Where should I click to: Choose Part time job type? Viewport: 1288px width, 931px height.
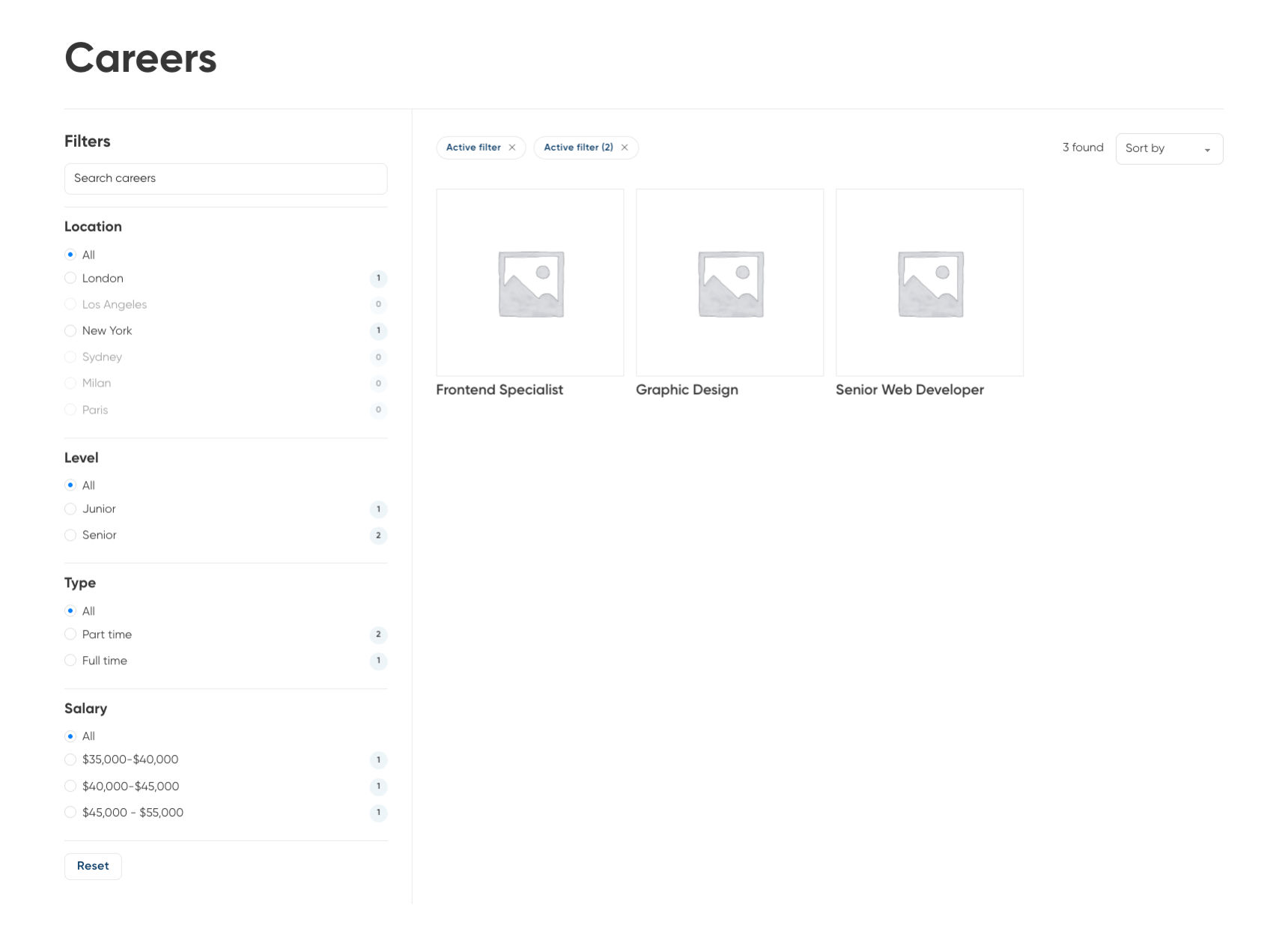tap(70, 634)
